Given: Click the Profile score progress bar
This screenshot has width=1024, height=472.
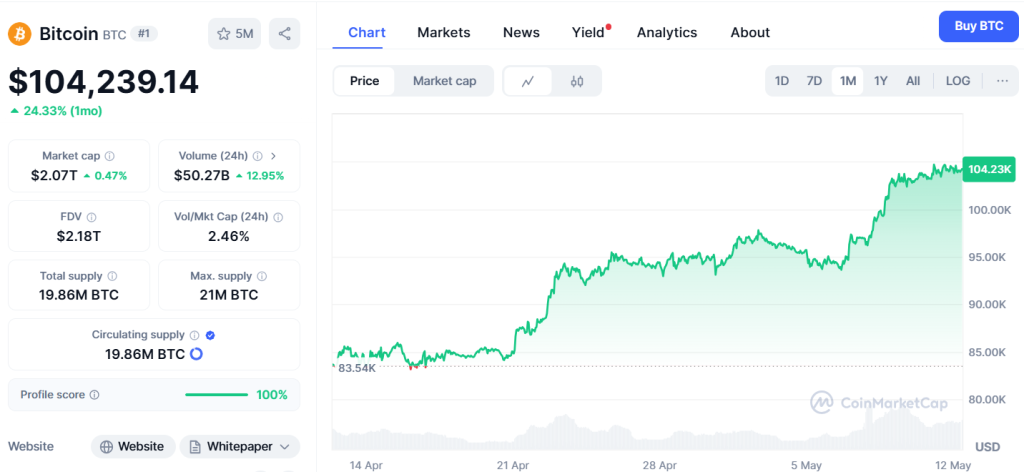Looking at the screenshot, I should tap(216, 395).
